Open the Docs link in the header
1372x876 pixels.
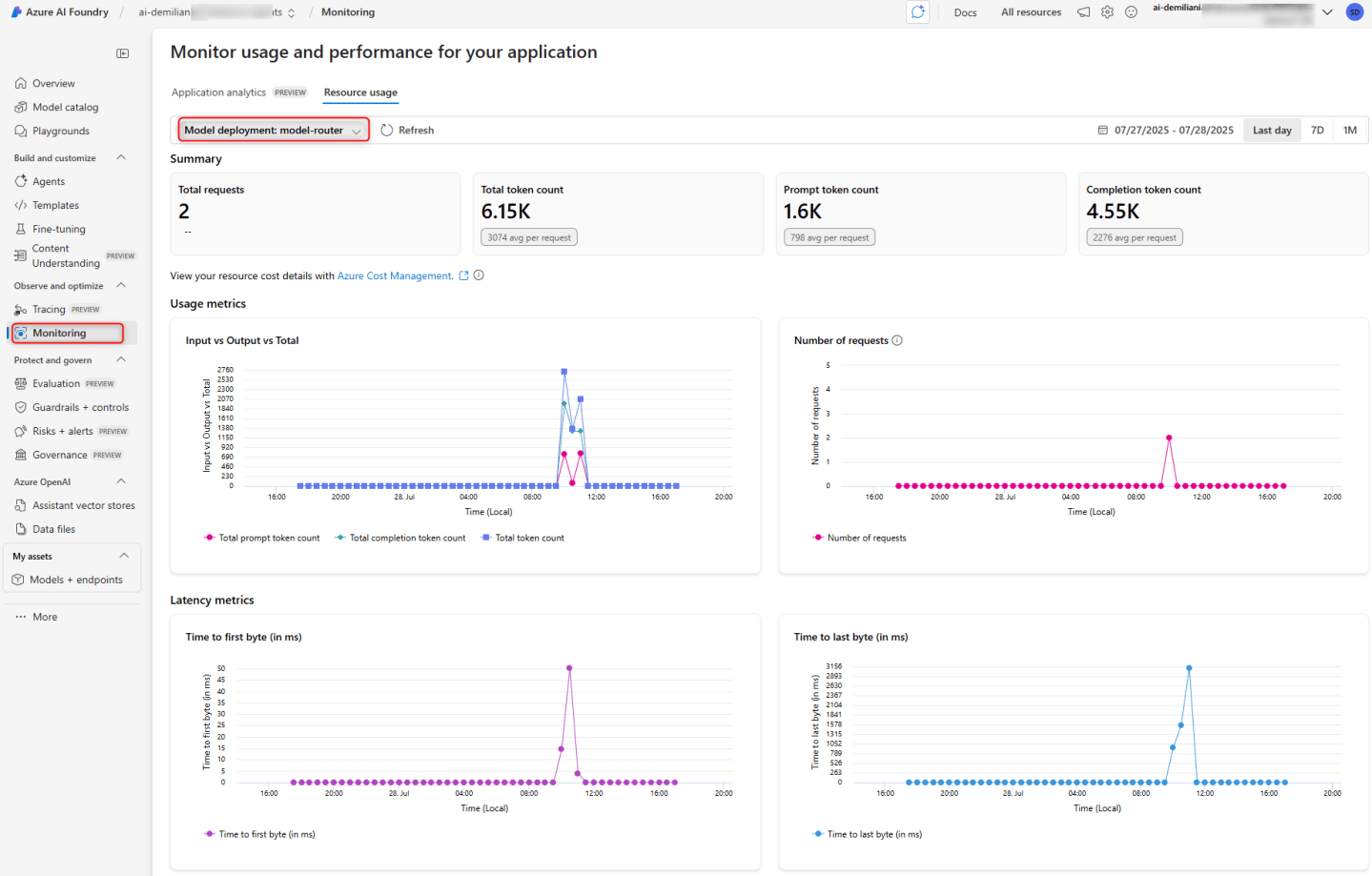pyautogui.click(x=965, y=12)
